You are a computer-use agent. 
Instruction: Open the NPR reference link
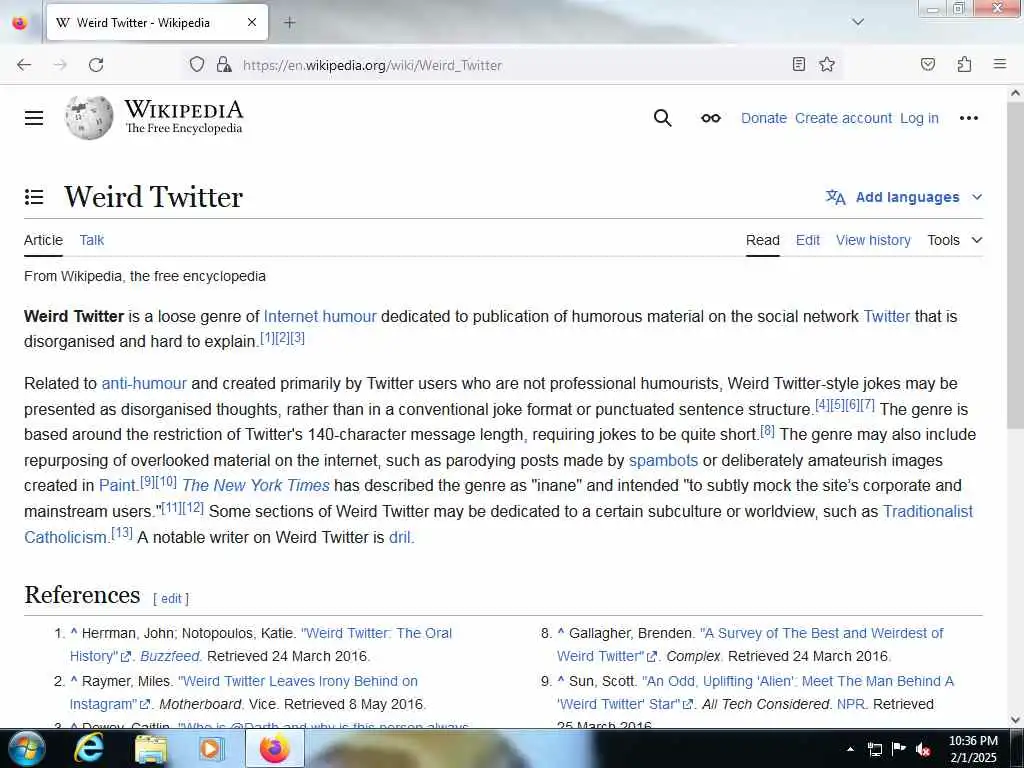850,705
